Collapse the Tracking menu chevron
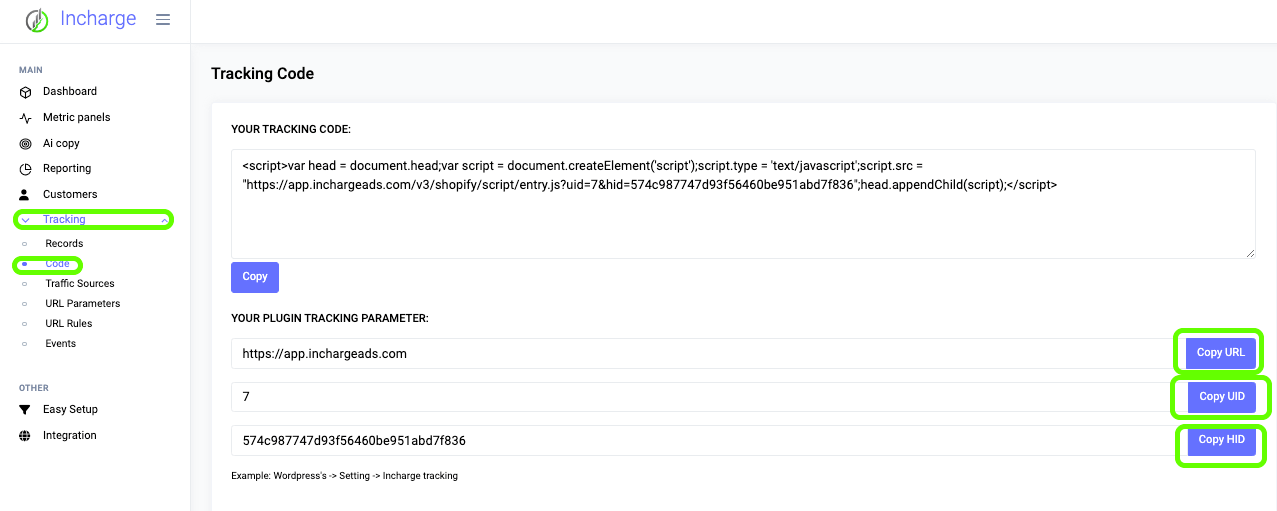The width and height of the screenshot is (1277, 511). pyautogui.click(x=164, y=220)
